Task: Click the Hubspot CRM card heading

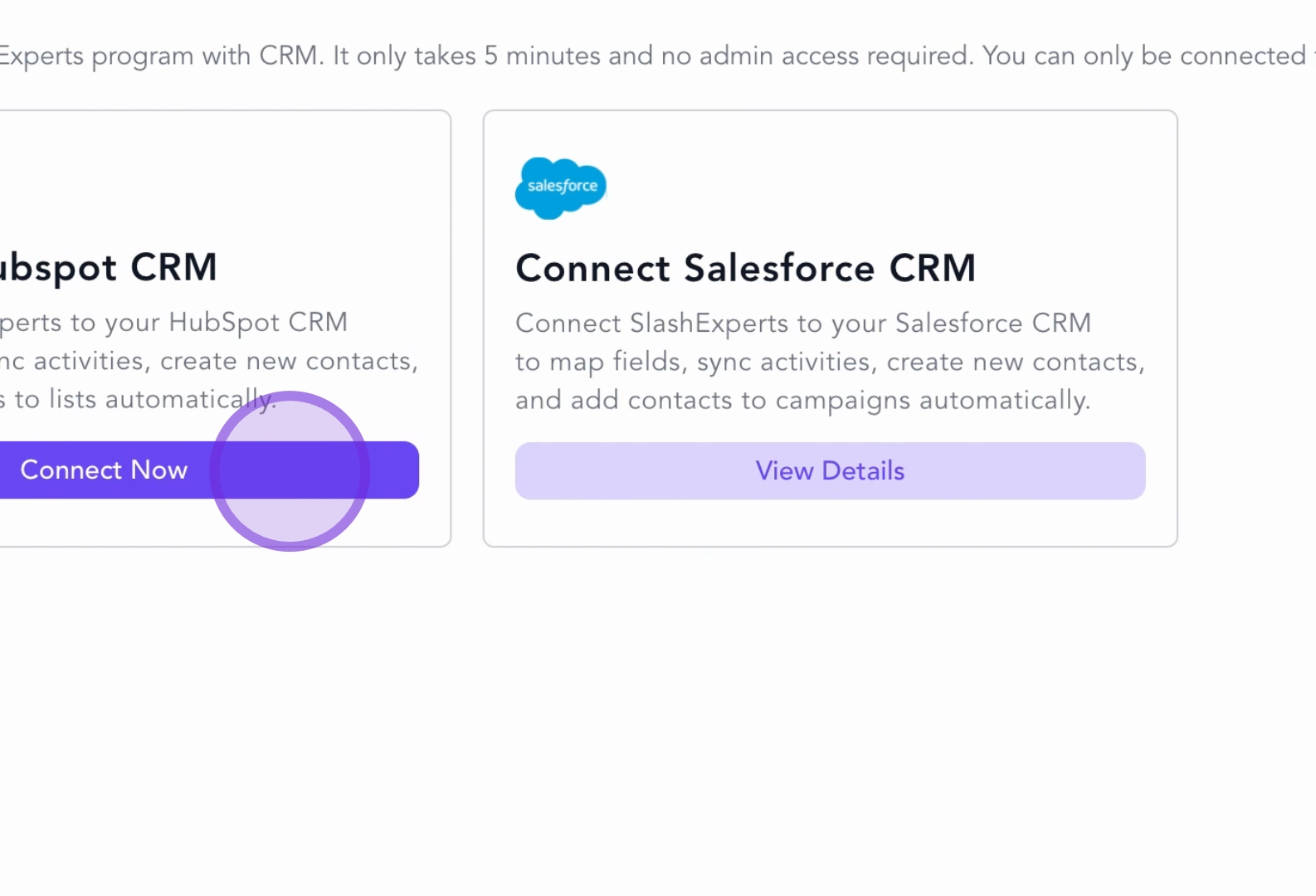Action: (x=108, y=268)
